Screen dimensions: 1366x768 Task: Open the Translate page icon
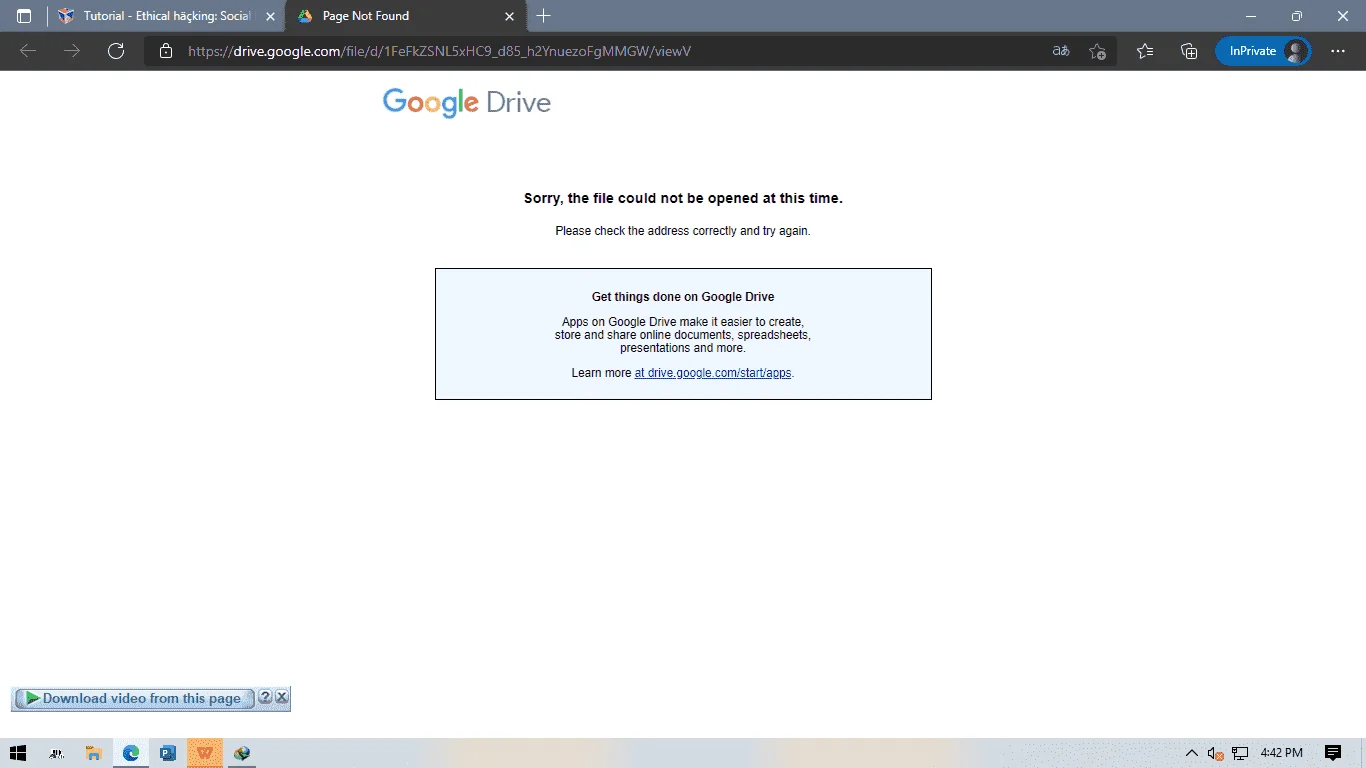pos(1061,51)
